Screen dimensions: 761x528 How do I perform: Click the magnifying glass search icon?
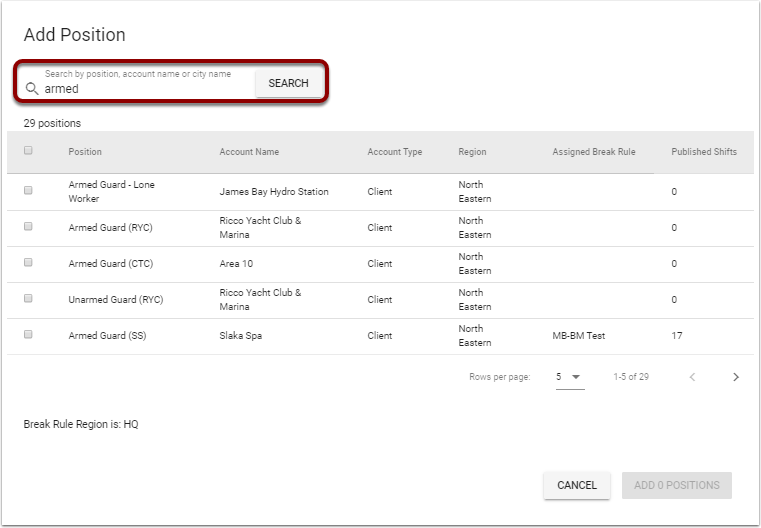[32, 88]
